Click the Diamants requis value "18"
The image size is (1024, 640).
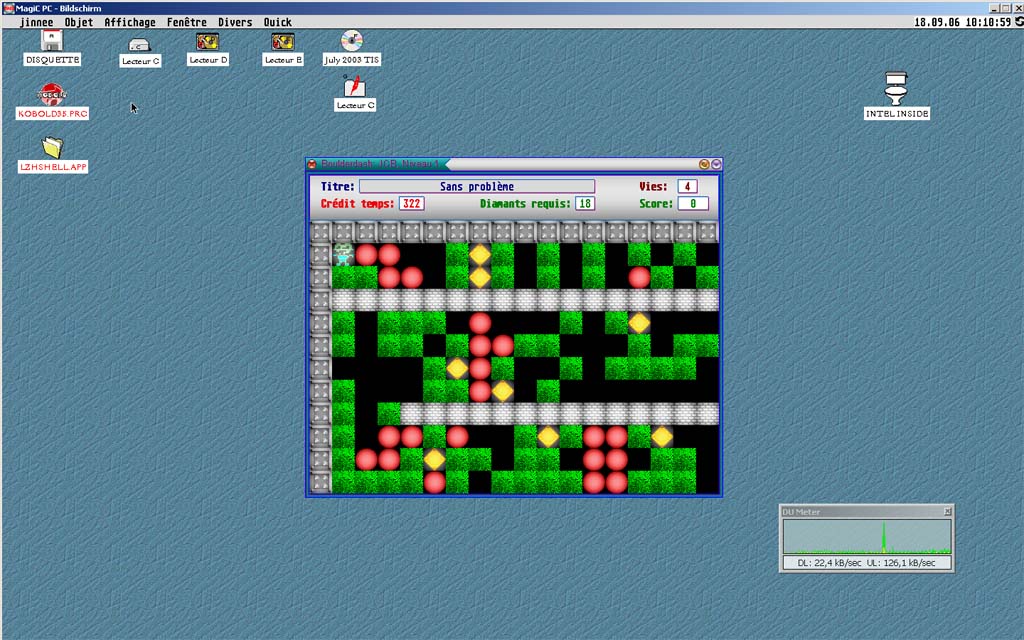tap(585, 203)
